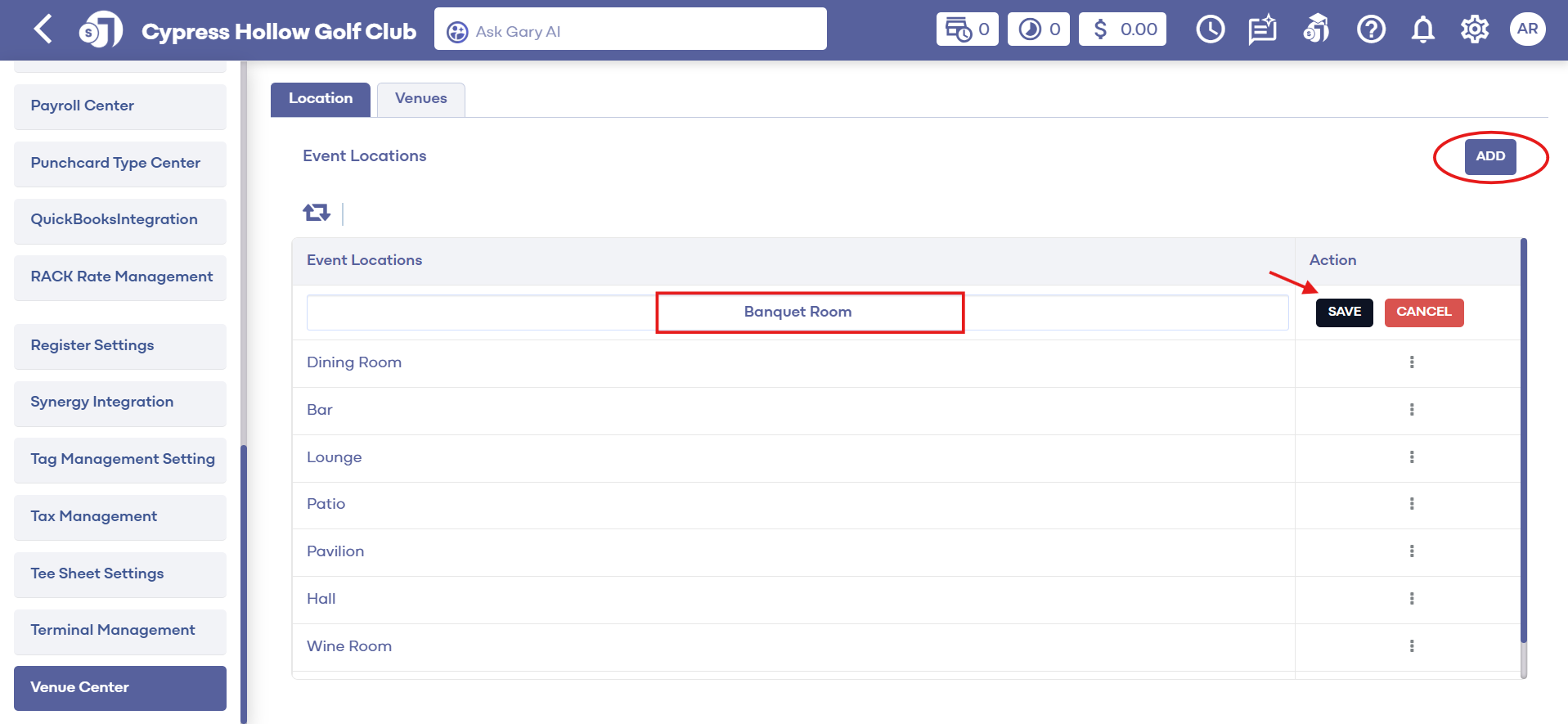Save the Banquet Room location
Screen dimensions: 1568x724
(x=1344, y=312)
